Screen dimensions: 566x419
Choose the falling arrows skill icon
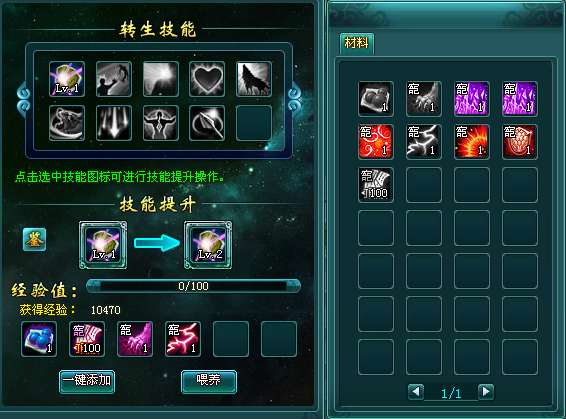click(114, 123)
